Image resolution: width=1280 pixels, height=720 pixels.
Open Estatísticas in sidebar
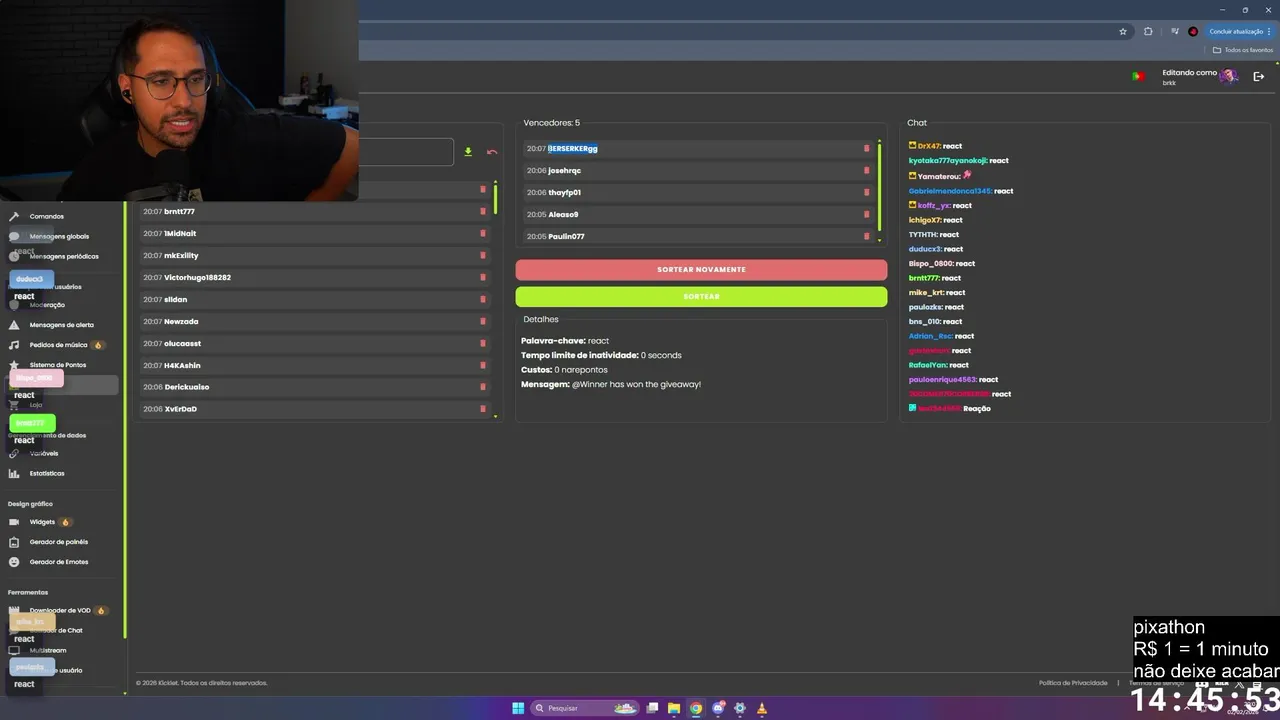[47, 473]
